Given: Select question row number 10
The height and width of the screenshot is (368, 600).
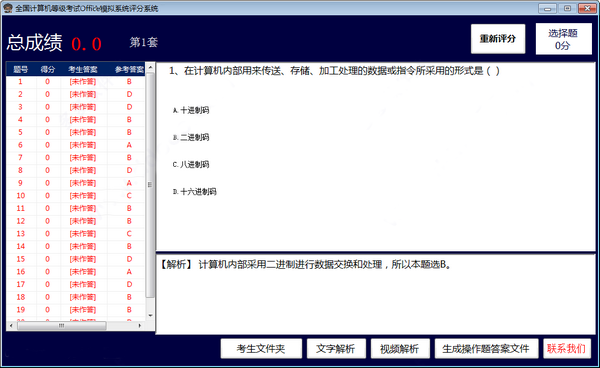Looking at the screenshot, I should point(75,195).
